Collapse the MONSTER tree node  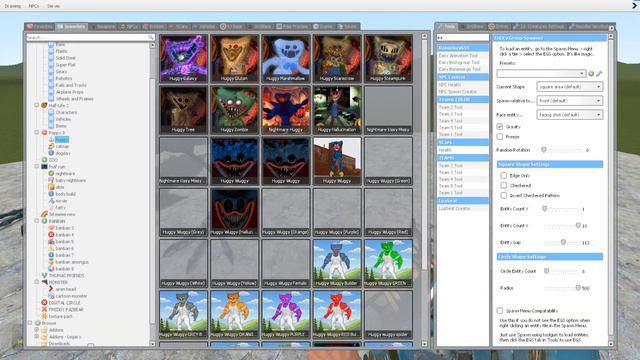click(x=37, y=282)
